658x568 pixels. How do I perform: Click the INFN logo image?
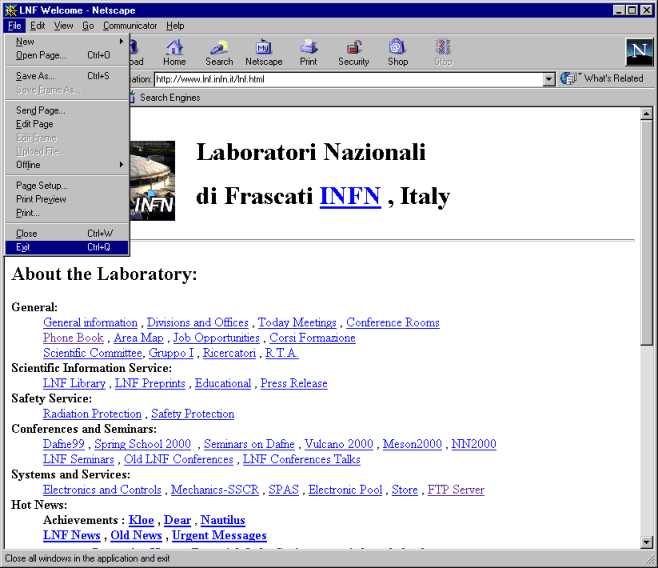click(x=152, y=181)
